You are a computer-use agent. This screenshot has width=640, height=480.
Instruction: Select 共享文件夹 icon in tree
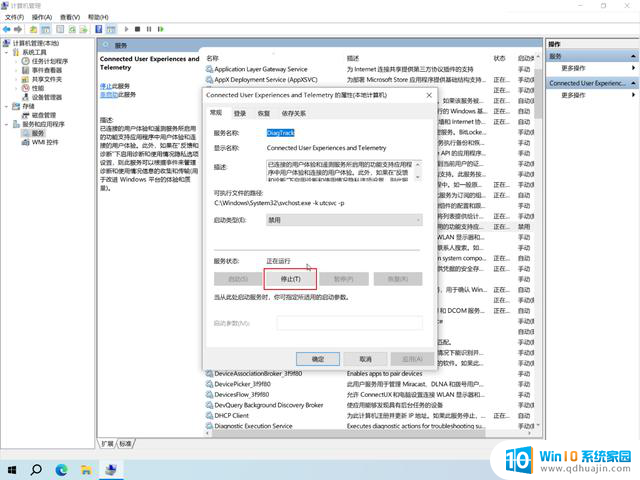[26, 79]
